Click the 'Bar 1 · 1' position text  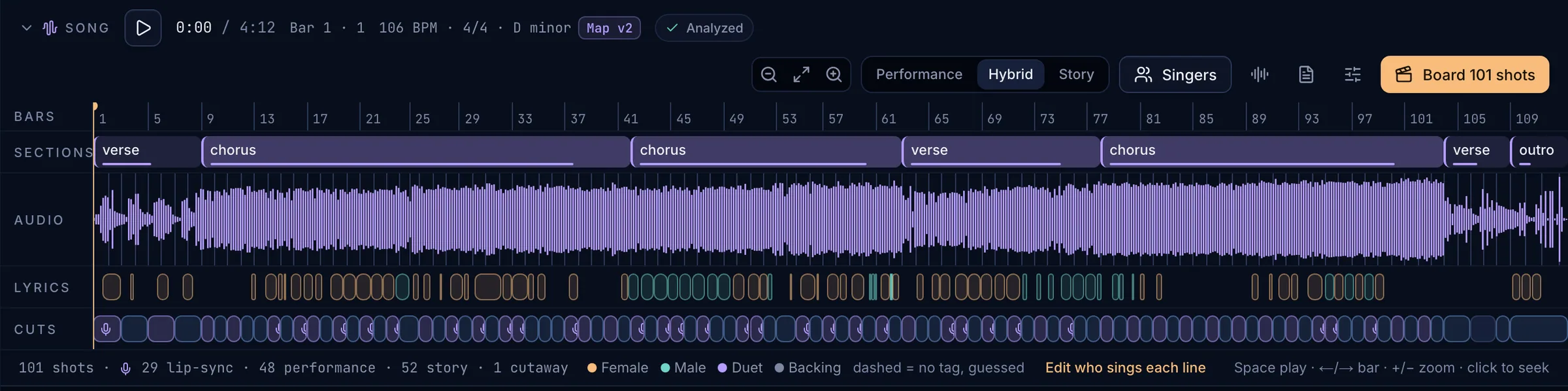(327, 28)
